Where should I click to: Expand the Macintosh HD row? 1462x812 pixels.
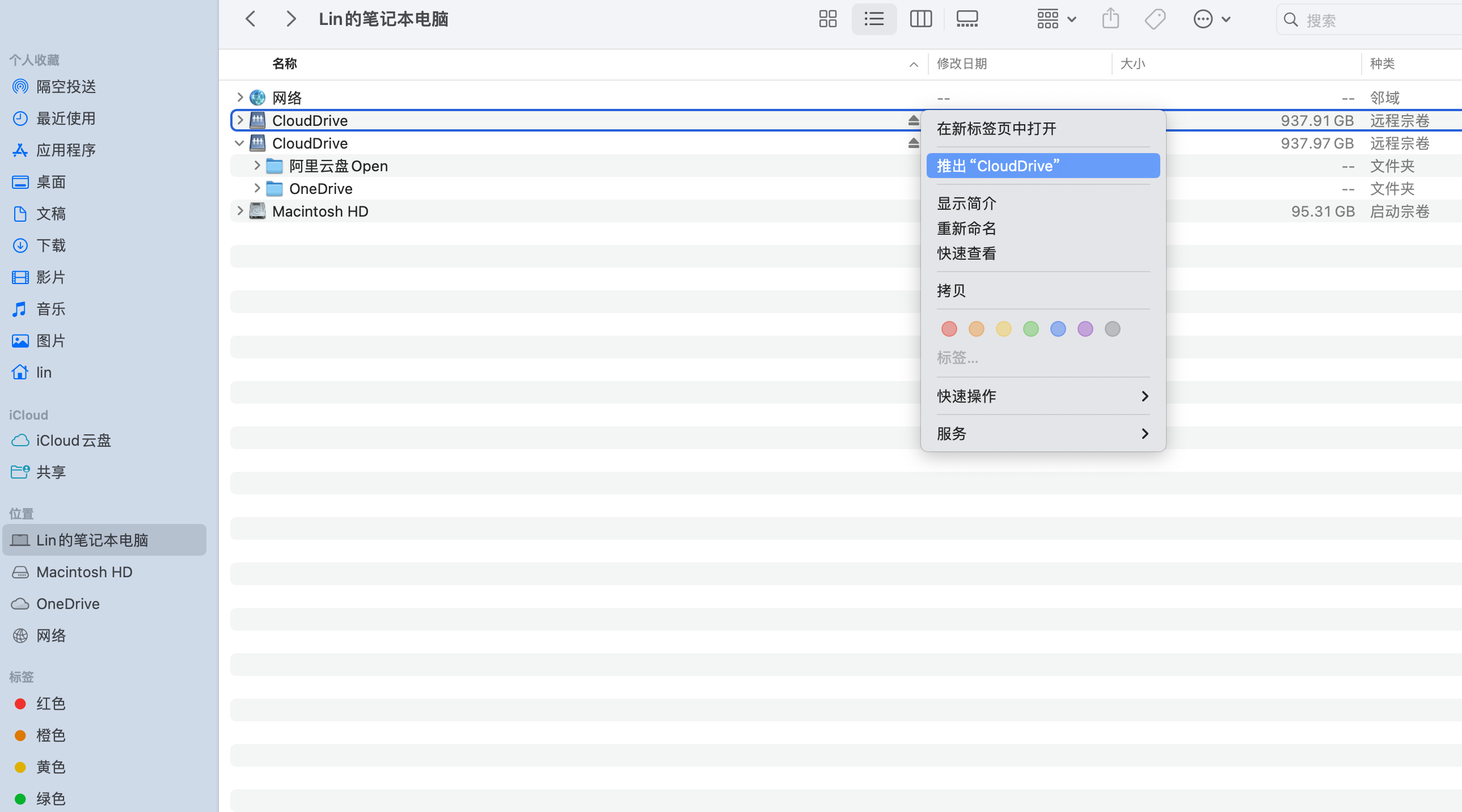pyautogui.click(x=239, y=211)
